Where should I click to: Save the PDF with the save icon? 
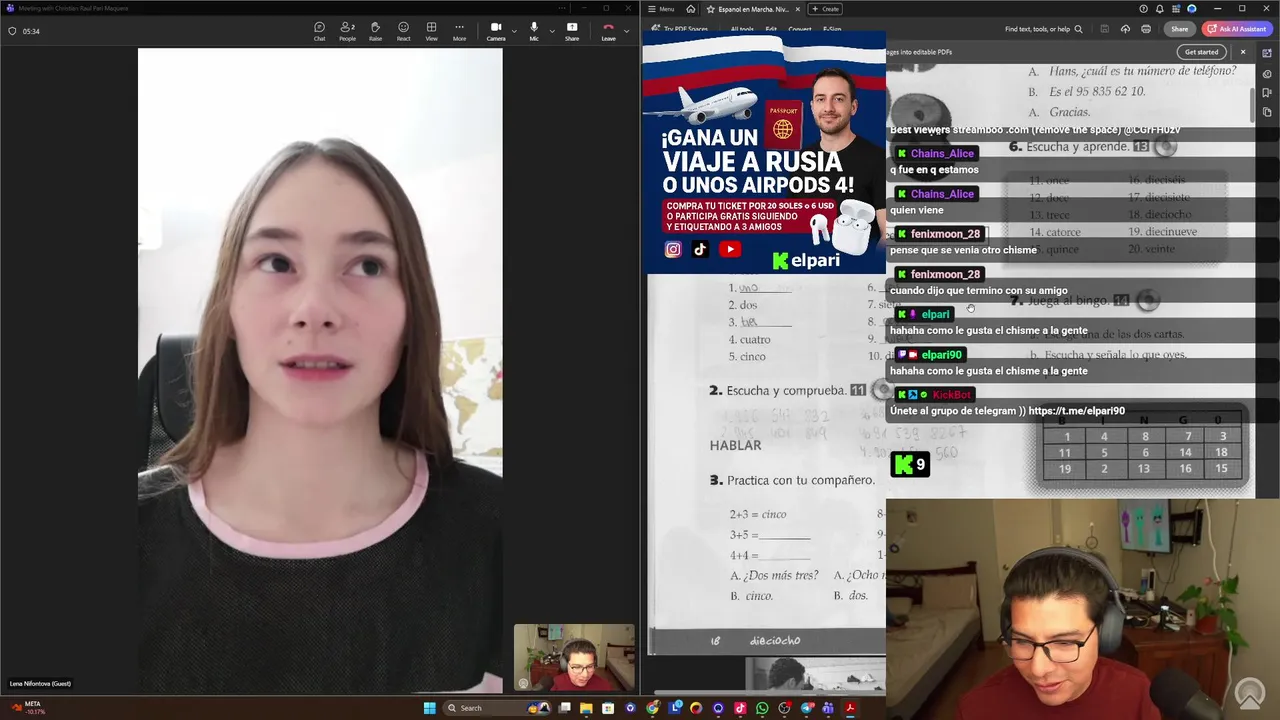[x=1105, y=29]
